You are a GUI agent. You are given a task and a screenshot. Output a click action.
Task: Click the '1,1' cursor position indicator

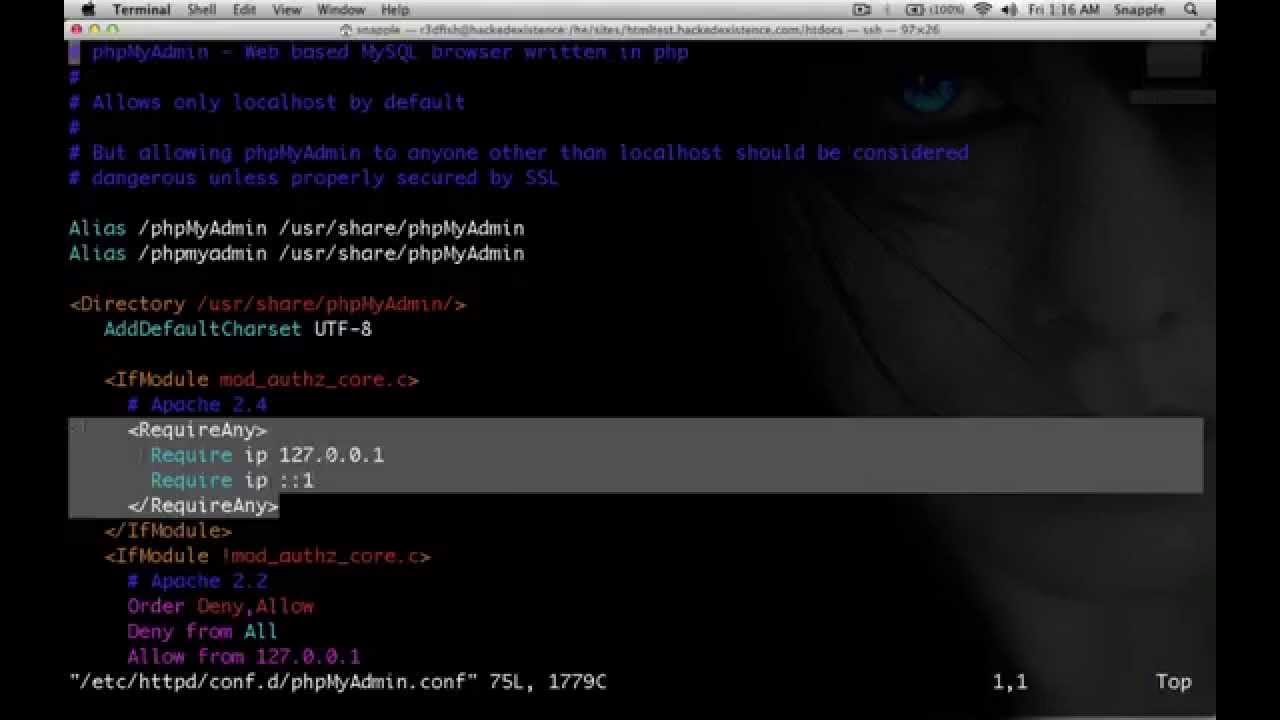coord(1010,682)
